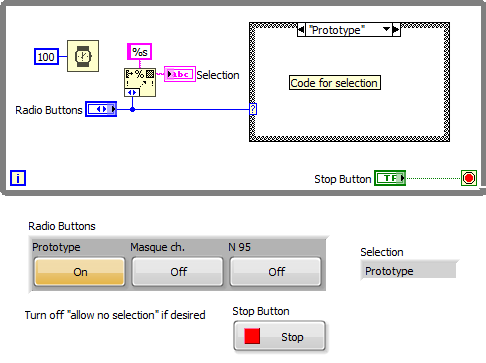Go to next case with right arrow
The height and width of the screenshot is (363, 486).
click(396, 30)
